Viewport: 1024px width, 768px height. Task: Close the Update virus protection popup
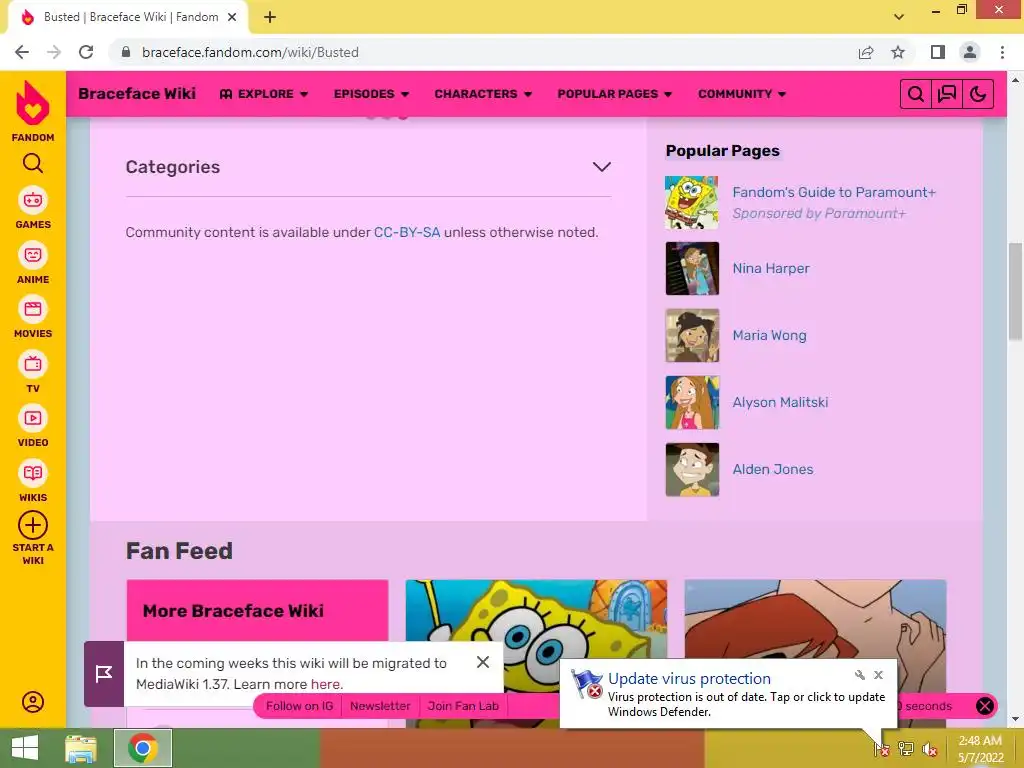click(x=878, y=675)
